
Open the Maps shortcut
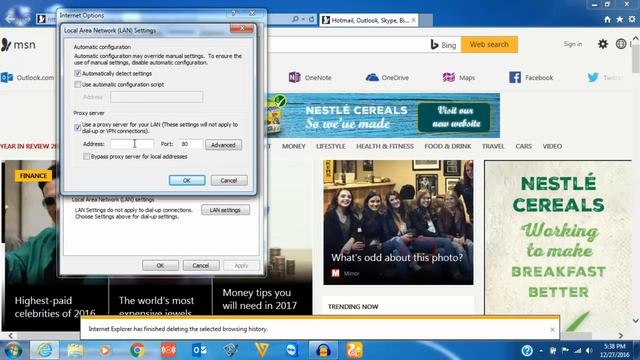459,78
